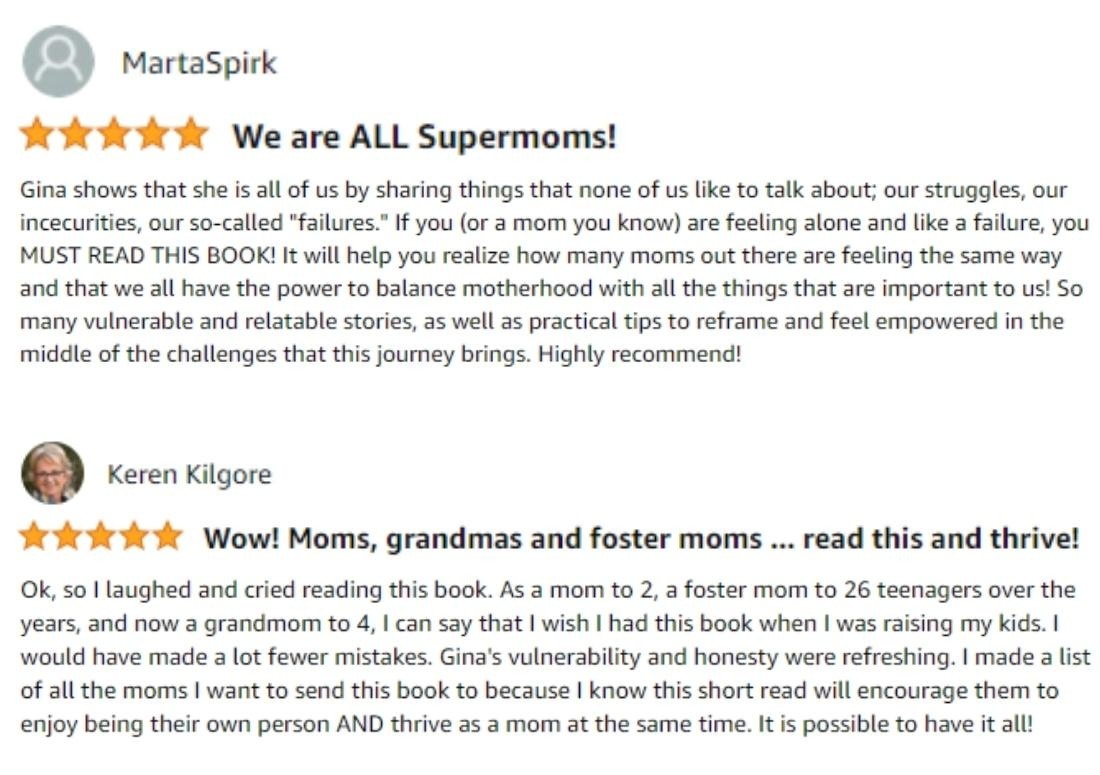The width and height of the screenshot is (1100, 775).
Task: Click the first star in MartaSpirk's rating
Action: [36, 135]
